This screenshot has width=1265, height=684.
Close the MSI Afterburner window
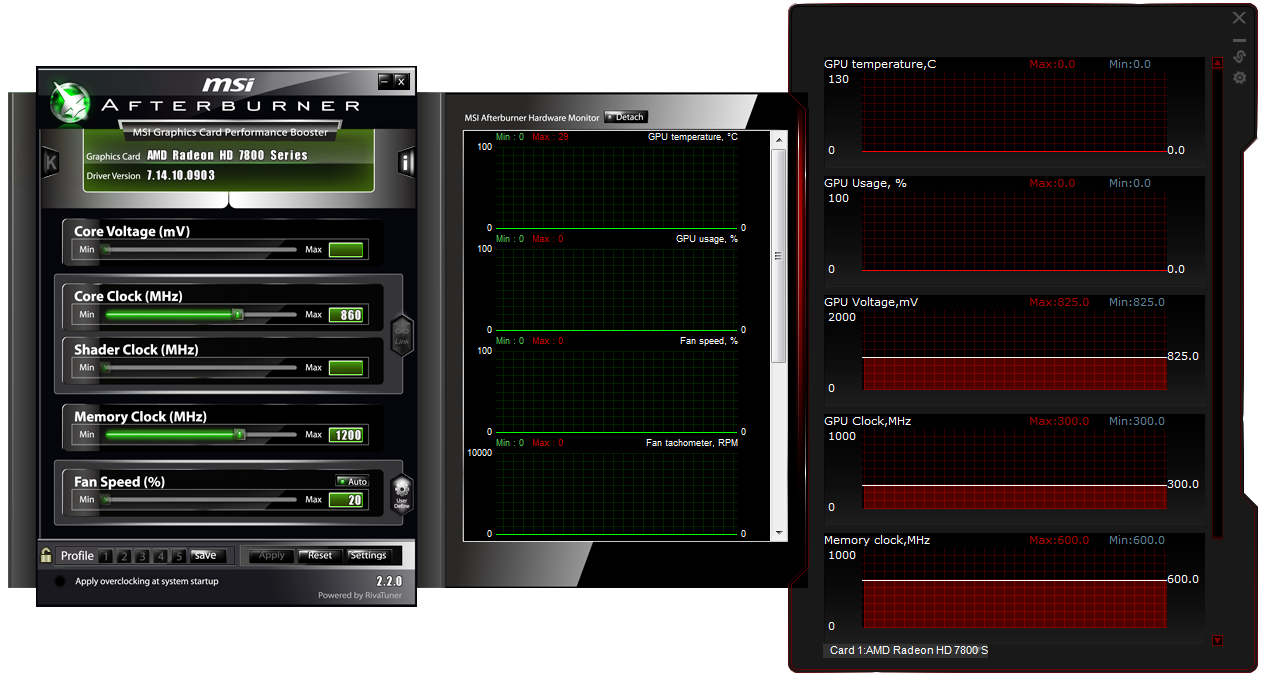pos(401,80)
